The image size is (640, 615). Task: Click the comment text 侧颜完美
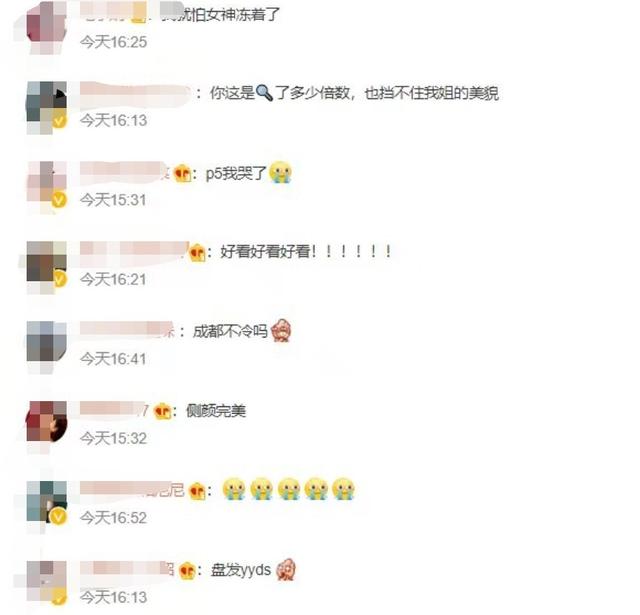[216, 411]
